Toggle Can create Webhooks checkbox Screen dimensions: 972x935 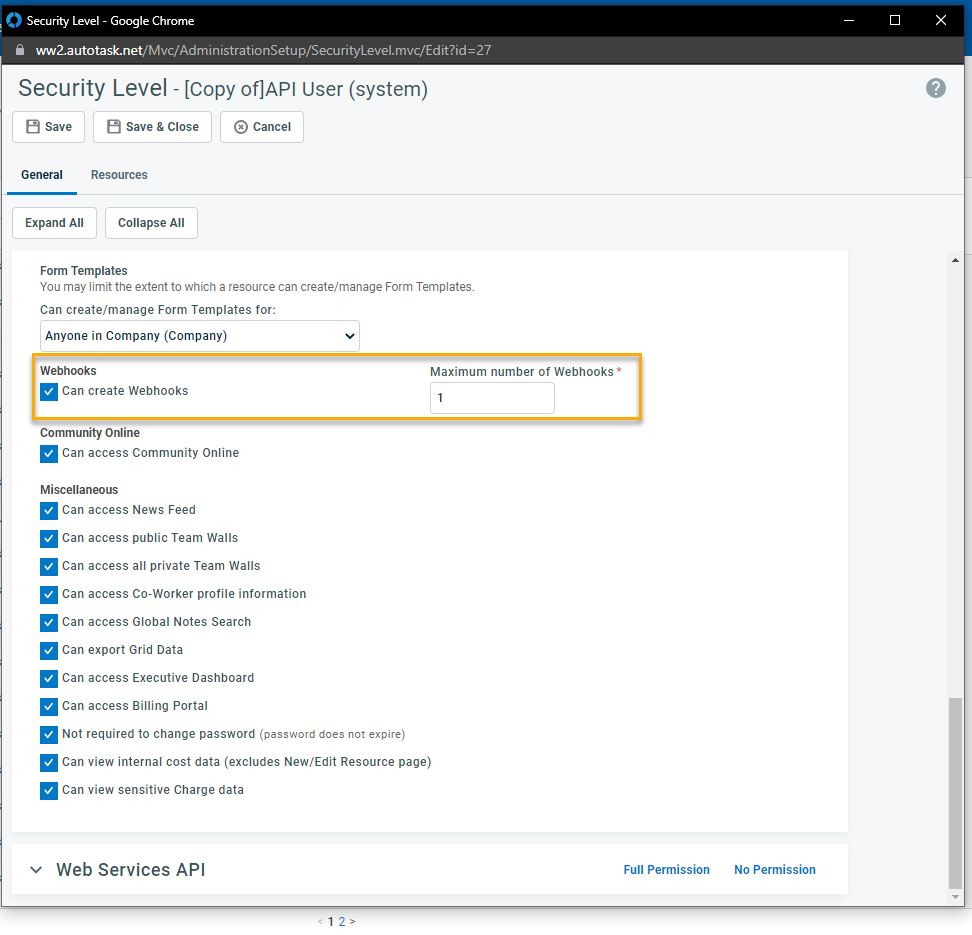tap(49, 392)
